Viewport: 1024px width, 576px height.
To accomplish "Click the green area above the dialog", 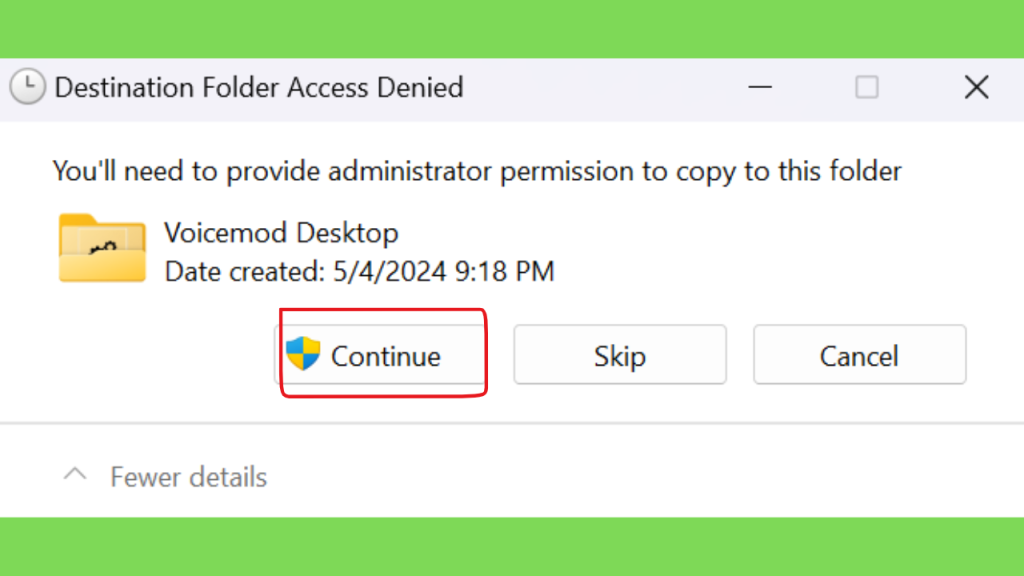I will point(512,29).
